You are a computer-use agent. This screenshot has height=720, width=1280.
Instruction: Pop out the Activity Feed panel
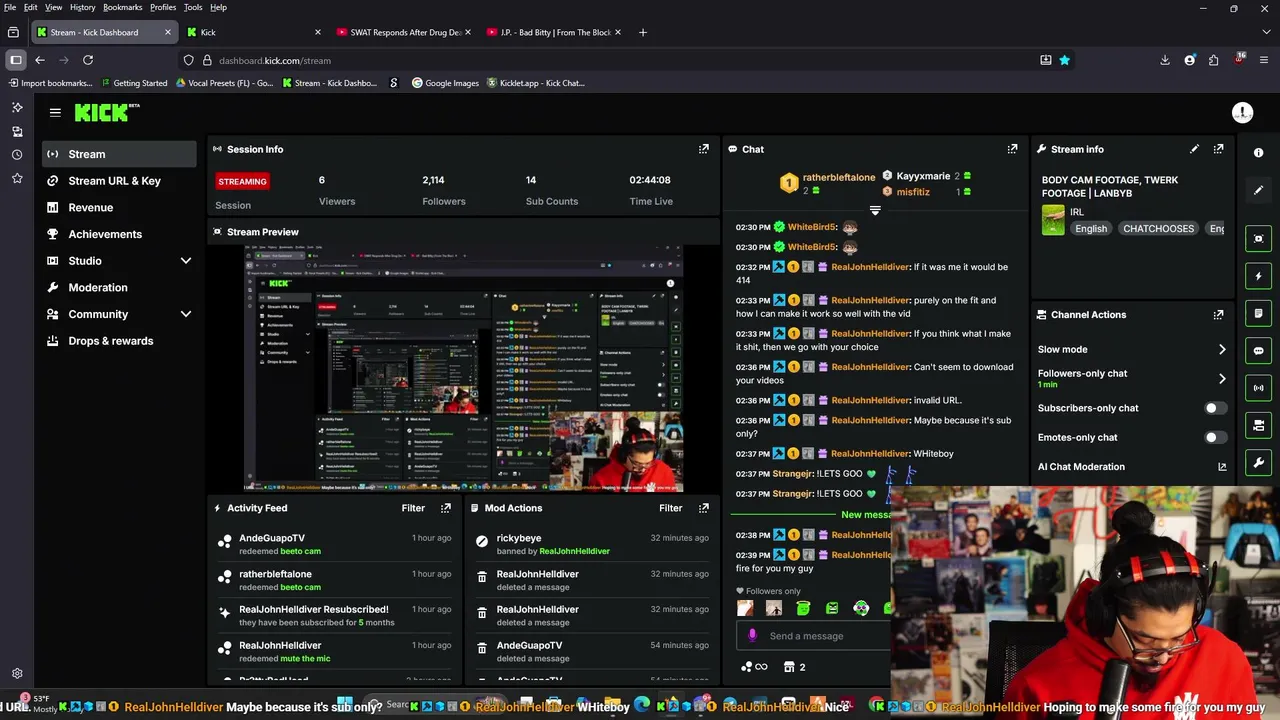point(446,508)
